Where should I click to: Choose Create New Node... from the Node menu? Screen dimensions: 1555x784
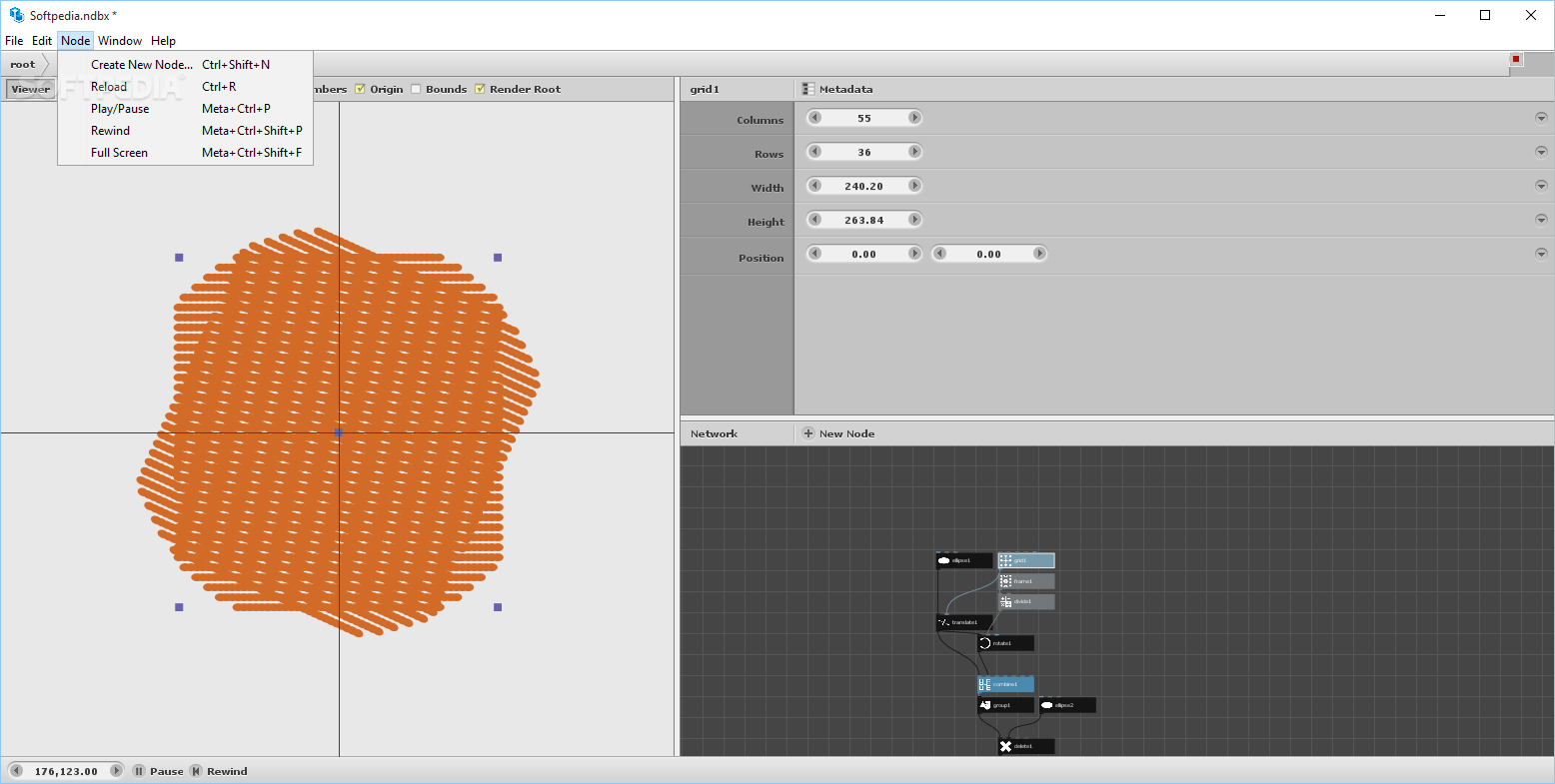click(186, 65)
